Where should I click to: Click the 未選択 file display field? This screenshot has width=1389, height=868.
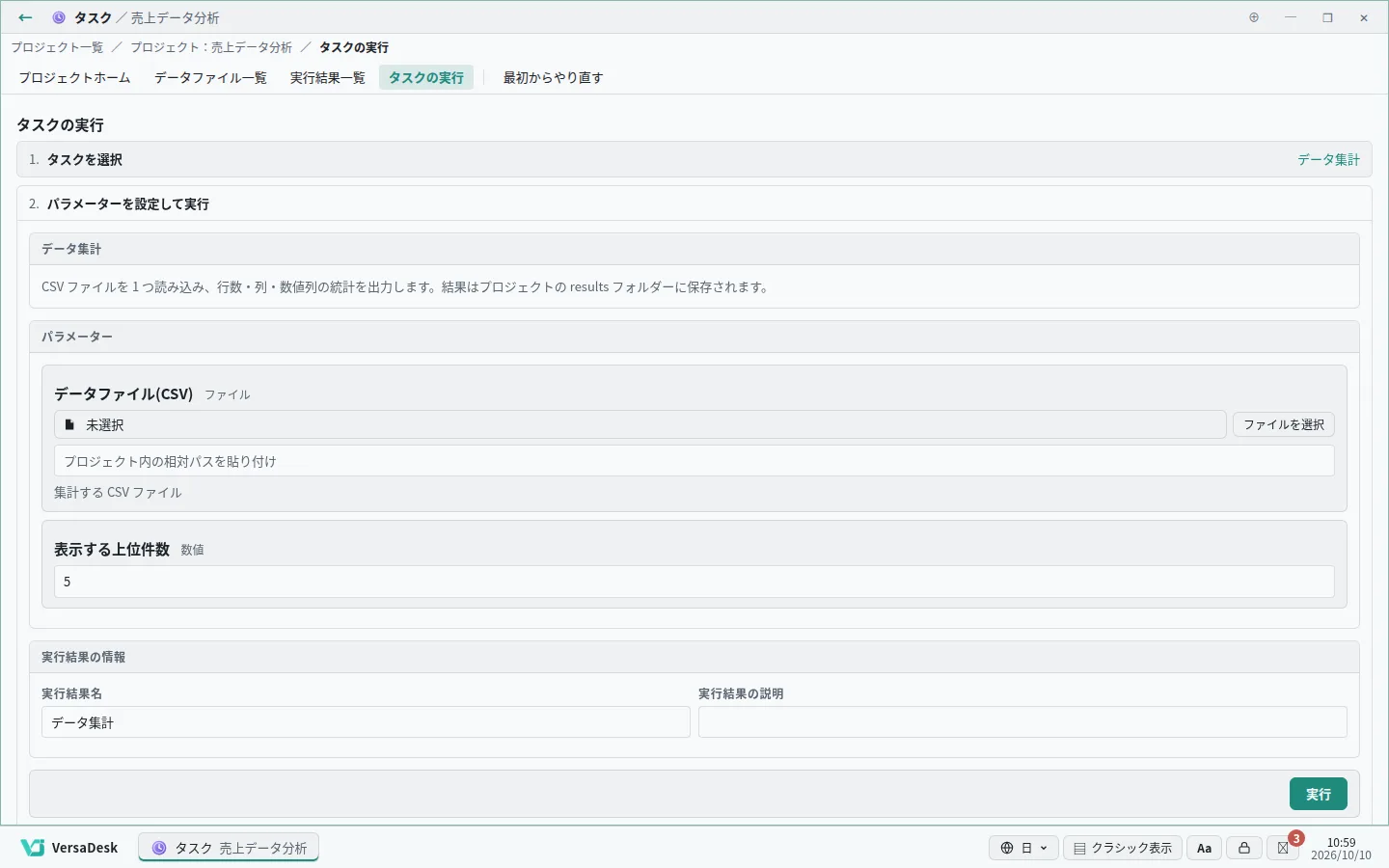pos(640,424)
